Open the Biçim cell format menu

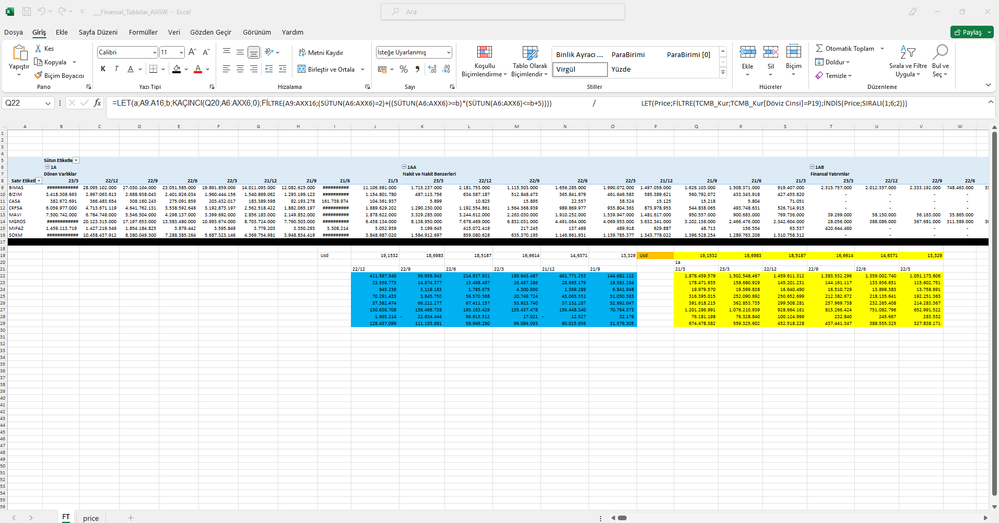tap(793, 57)
